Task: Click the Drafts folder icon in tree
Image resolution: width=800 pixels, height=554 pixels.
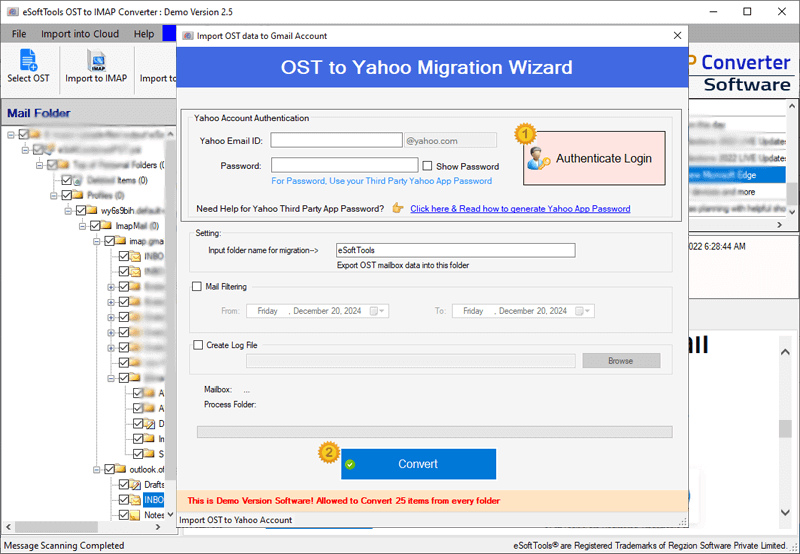Action: click(x=135, y=484)
